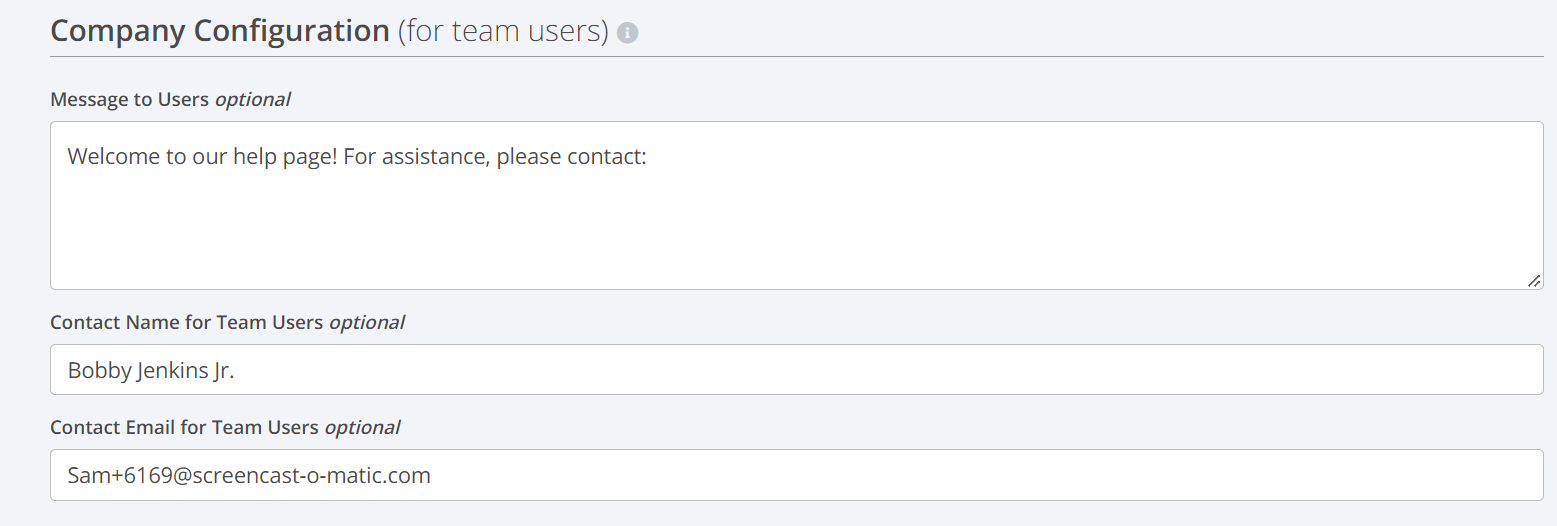Place cursor after "please contact:" text
The image size is (1557, 526).
tap(651, 157)
